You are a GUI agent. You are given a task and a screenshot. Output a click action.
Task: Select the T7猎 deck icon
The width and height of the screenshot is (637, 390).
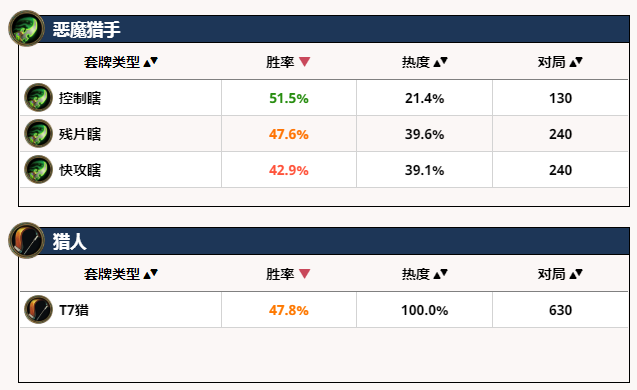coord(39,310)
